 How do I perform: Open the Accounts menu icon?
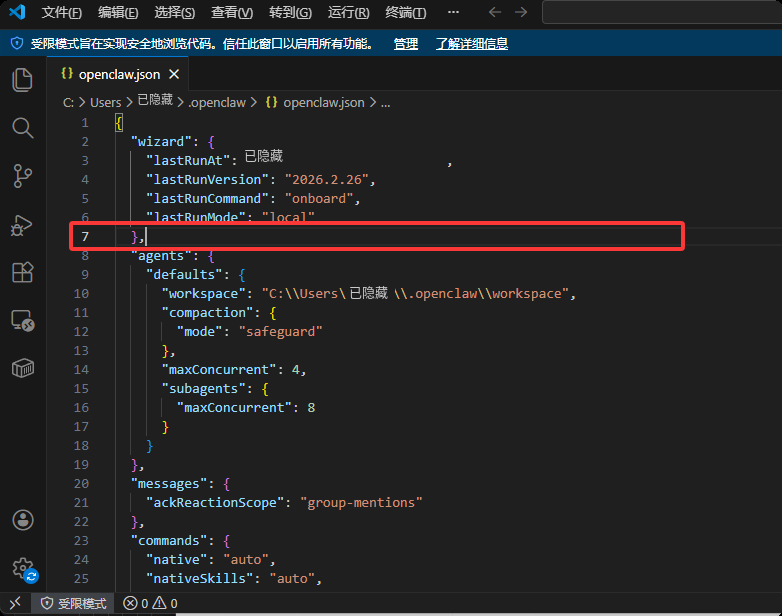[x=23, y=520]
